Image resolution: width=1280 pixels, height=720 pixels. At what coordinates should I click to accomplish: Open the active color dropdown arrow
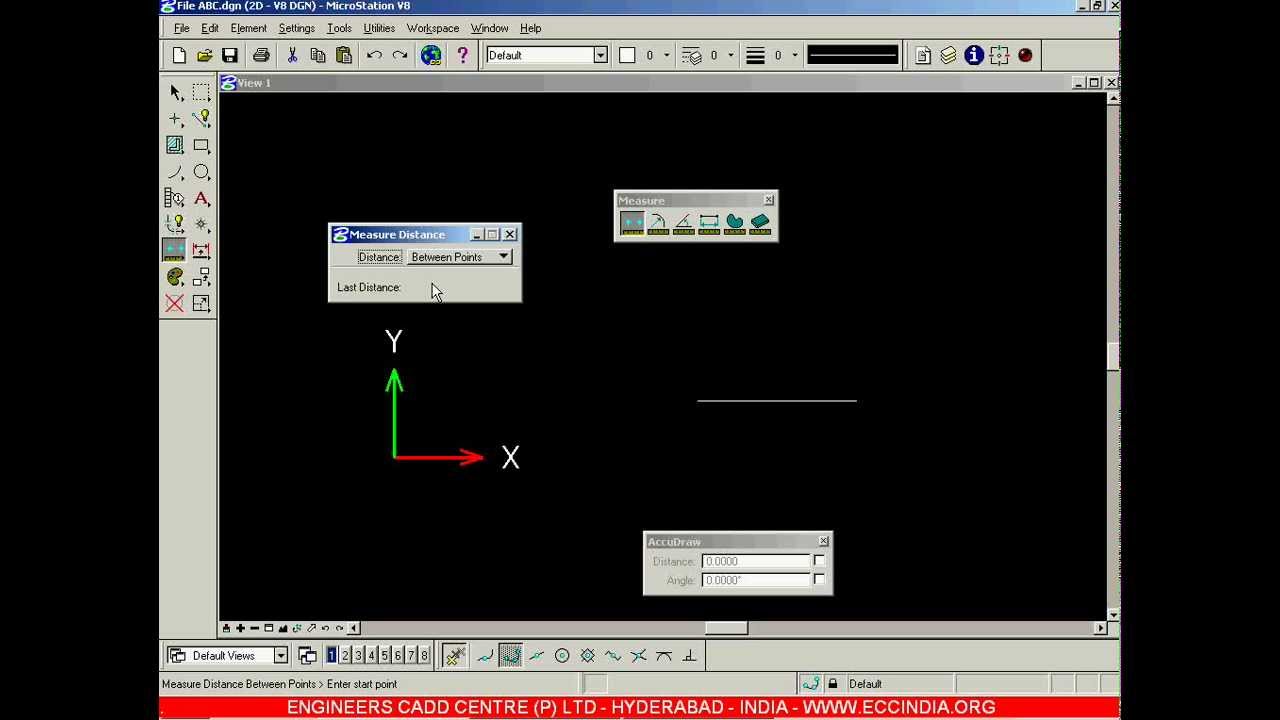click(666, 55)
